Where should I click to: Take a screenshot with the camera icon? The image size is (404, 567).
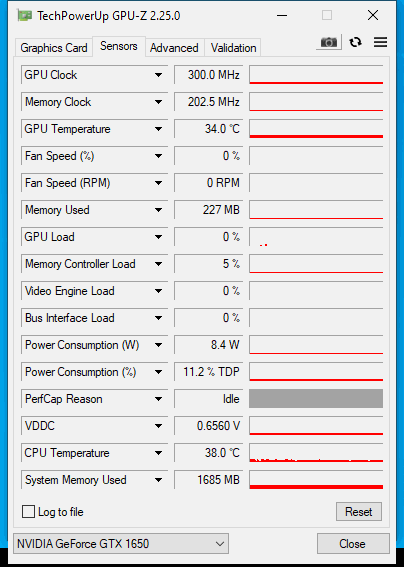pos(328,43)
